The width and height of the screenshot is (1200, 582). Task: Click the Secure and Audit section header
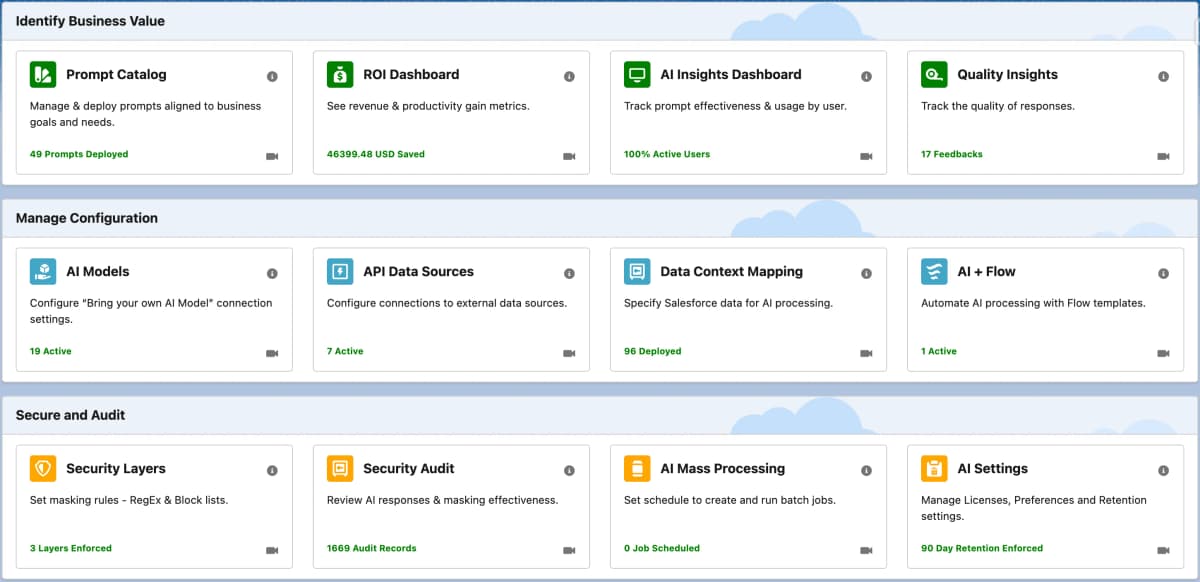tap(70, 415)
